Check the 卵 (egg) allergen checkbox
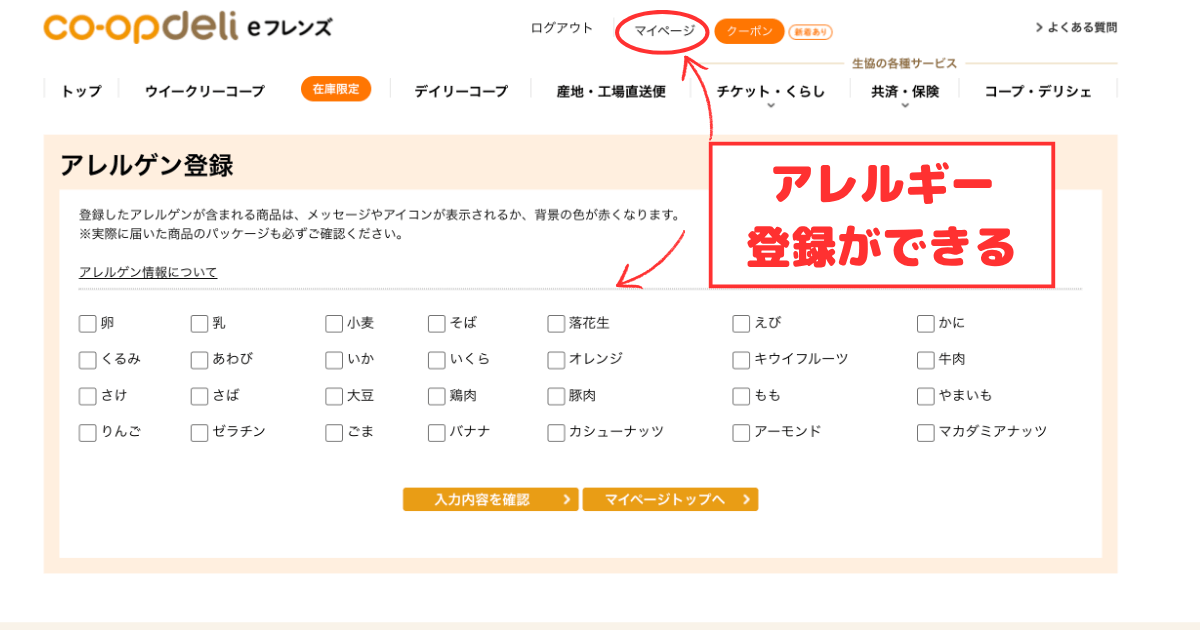The width and height of the screenshot is (1200, 630). click(86, 323)
